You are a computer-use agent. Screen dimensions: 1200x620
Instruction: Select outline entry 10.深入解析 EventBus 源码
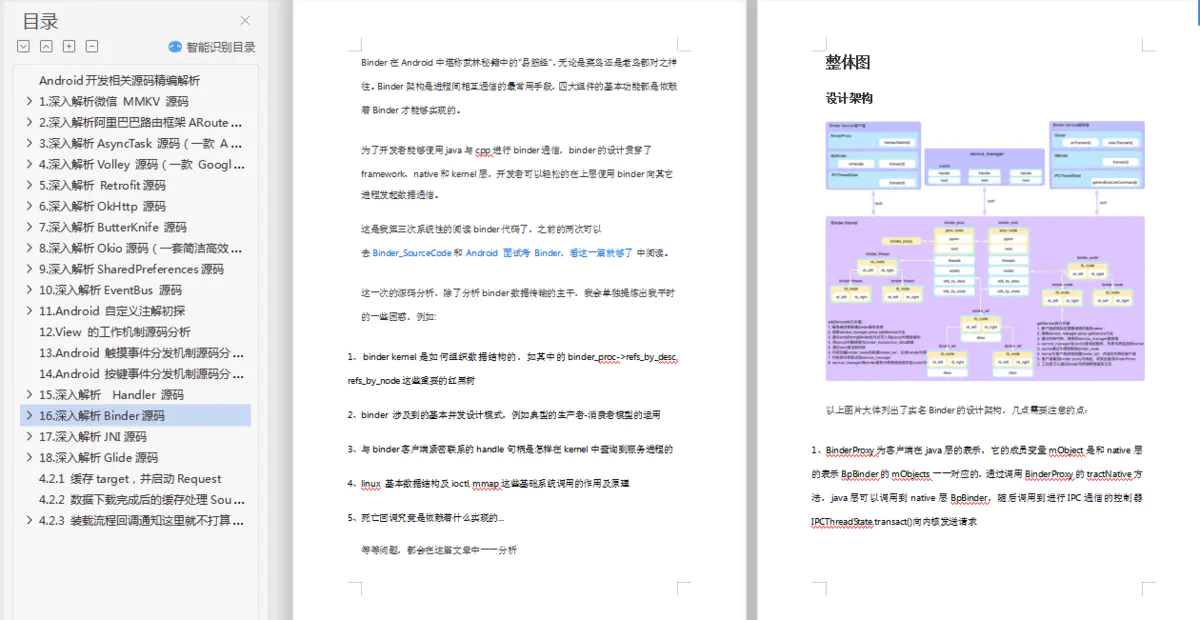(110, 290)
